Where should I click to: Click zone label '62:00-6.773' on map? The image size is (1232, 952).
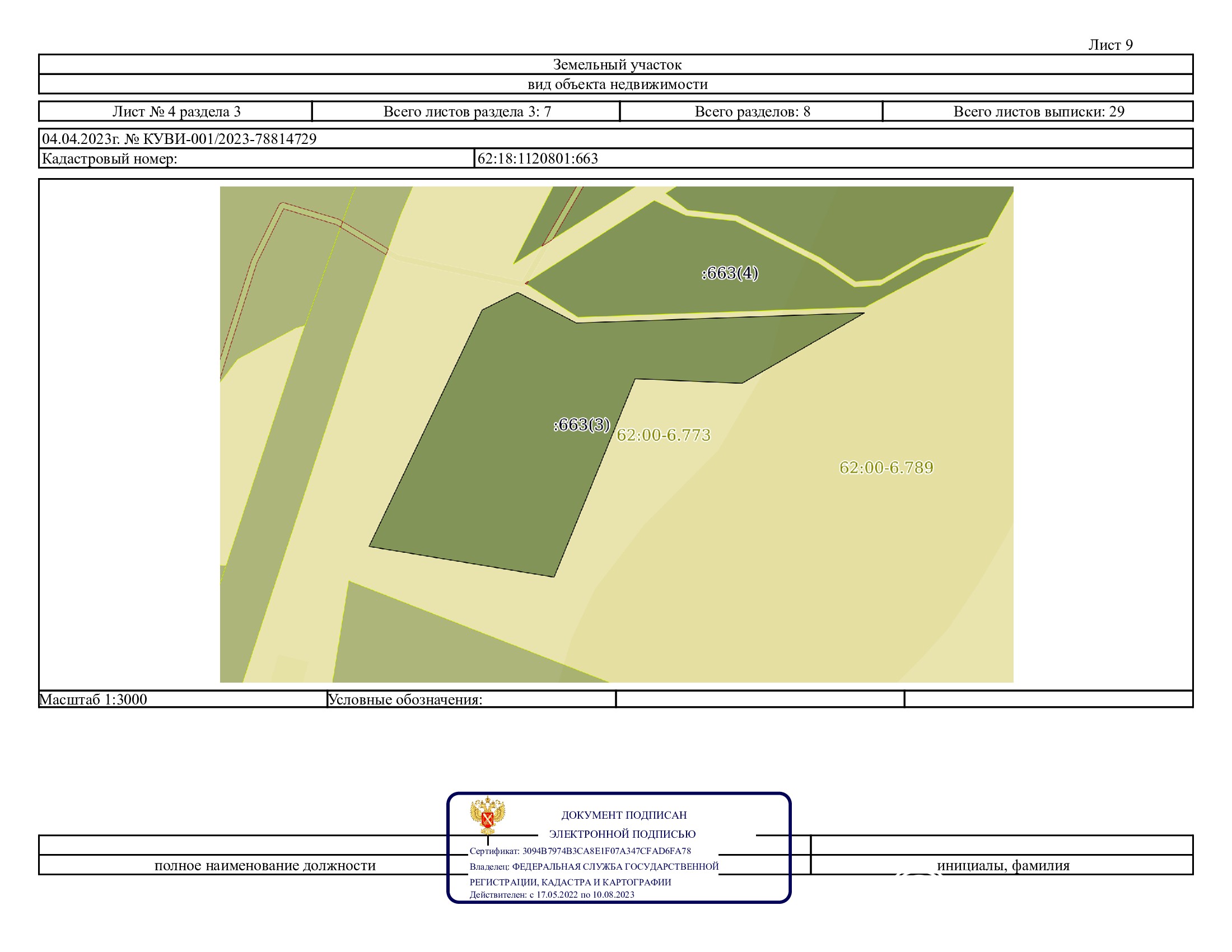[x=664, y=435]
